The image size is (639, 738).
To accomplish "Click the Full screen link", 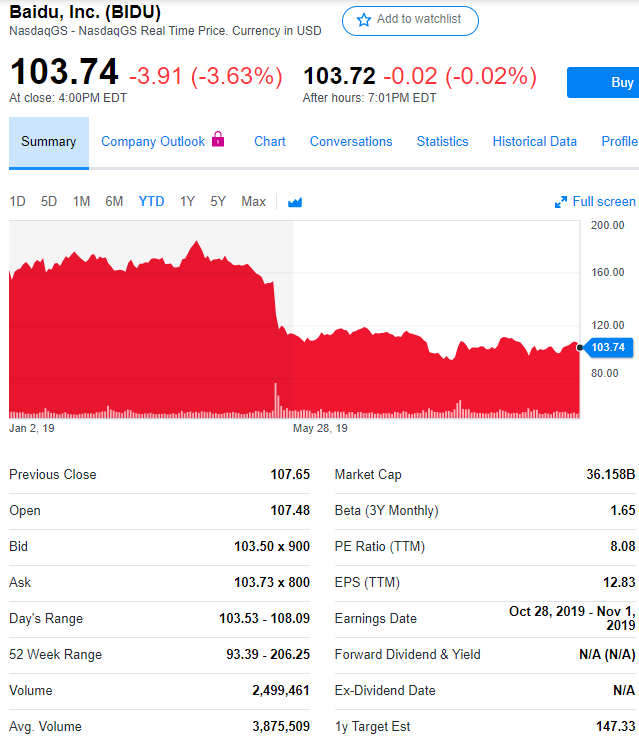I will [604, 202].
